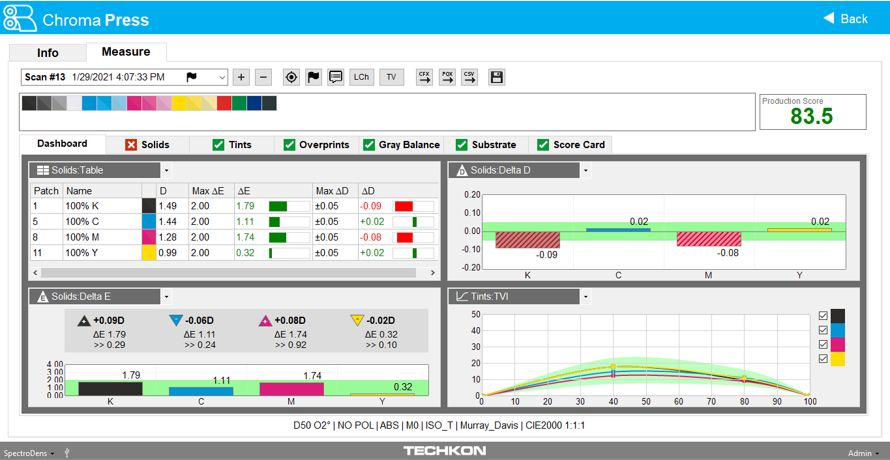The height and width of the screenshot is (460, 890).
Task: Click the plus icon to add a scan
Action: tap(241, 77)
